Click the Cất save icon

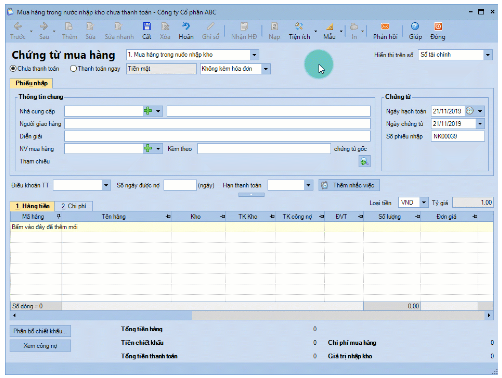coord(147,27)
